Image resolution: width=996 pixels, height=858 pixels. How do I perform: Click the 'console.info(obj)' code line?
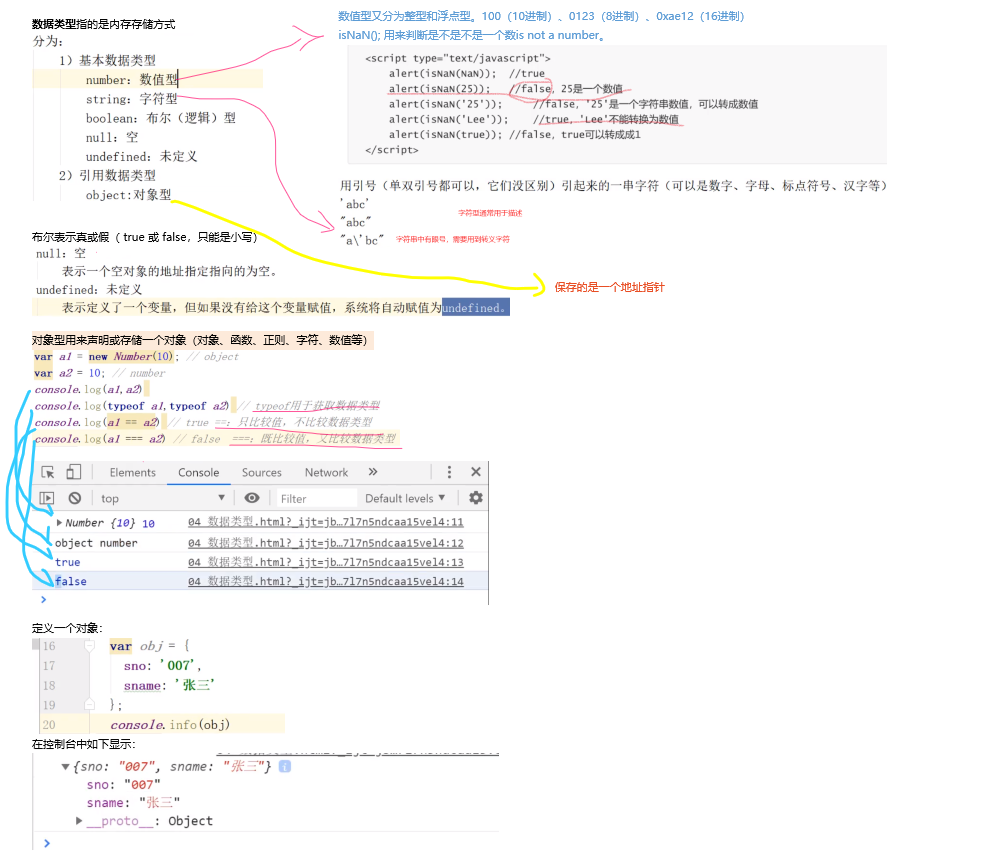click(x=170, y=724)
